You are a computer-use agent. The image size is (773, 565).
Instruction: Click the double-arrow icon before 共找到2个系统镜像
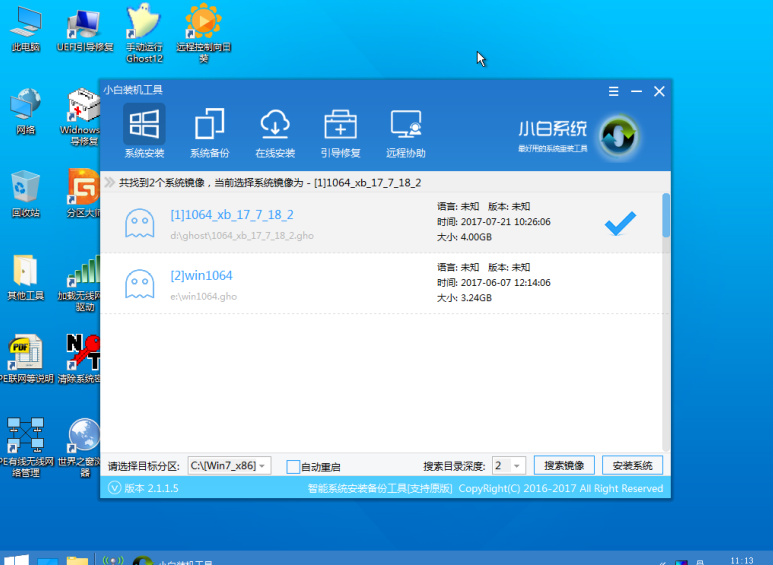point(109,182)
